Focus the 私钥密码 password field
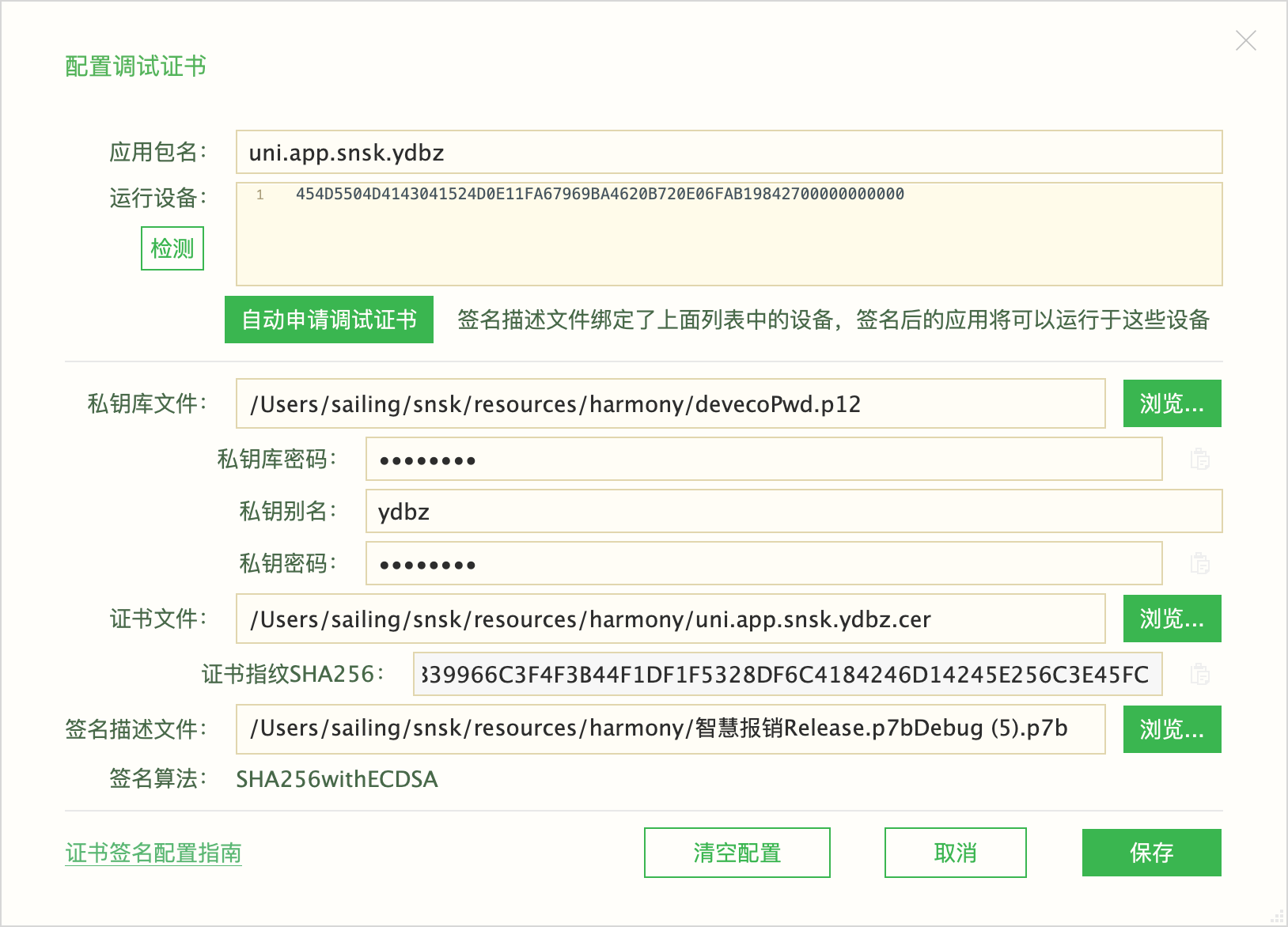This screenshot has height=927, width=1288. click(763, 564)
